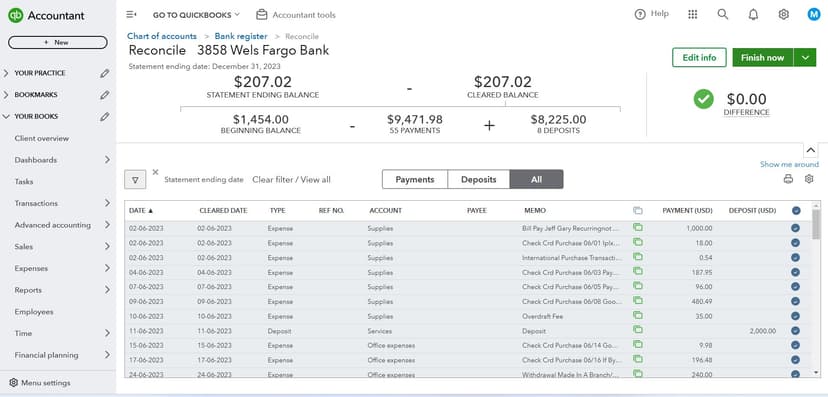The image size is (828, 397).
Task: Open the search magnifier icon
Action: tap(722, 14)
